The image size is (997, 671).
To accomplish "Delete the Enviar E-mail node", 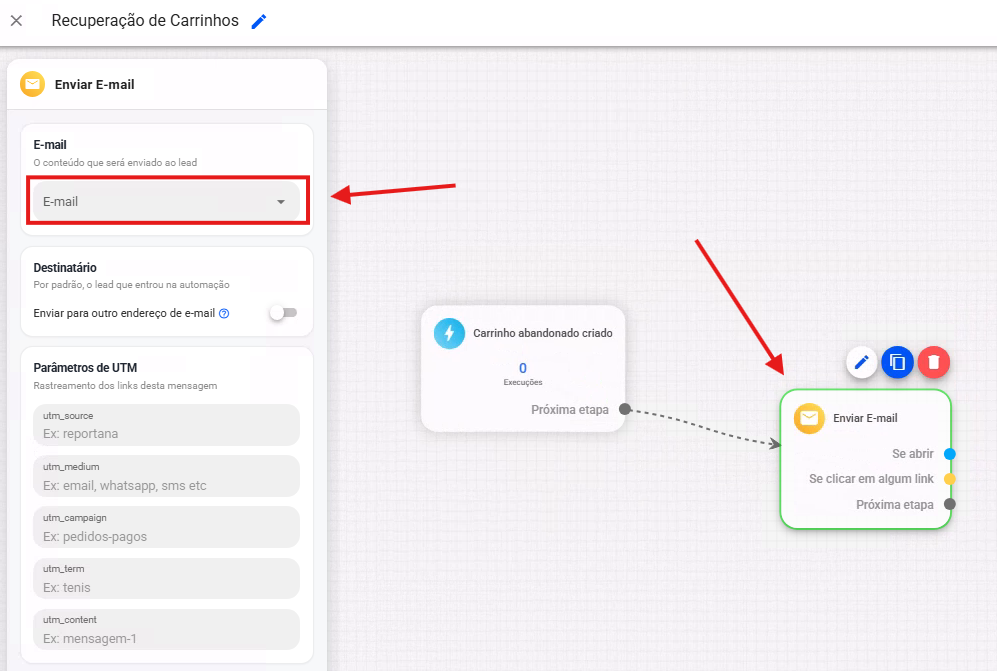I will tap(933, 363).
